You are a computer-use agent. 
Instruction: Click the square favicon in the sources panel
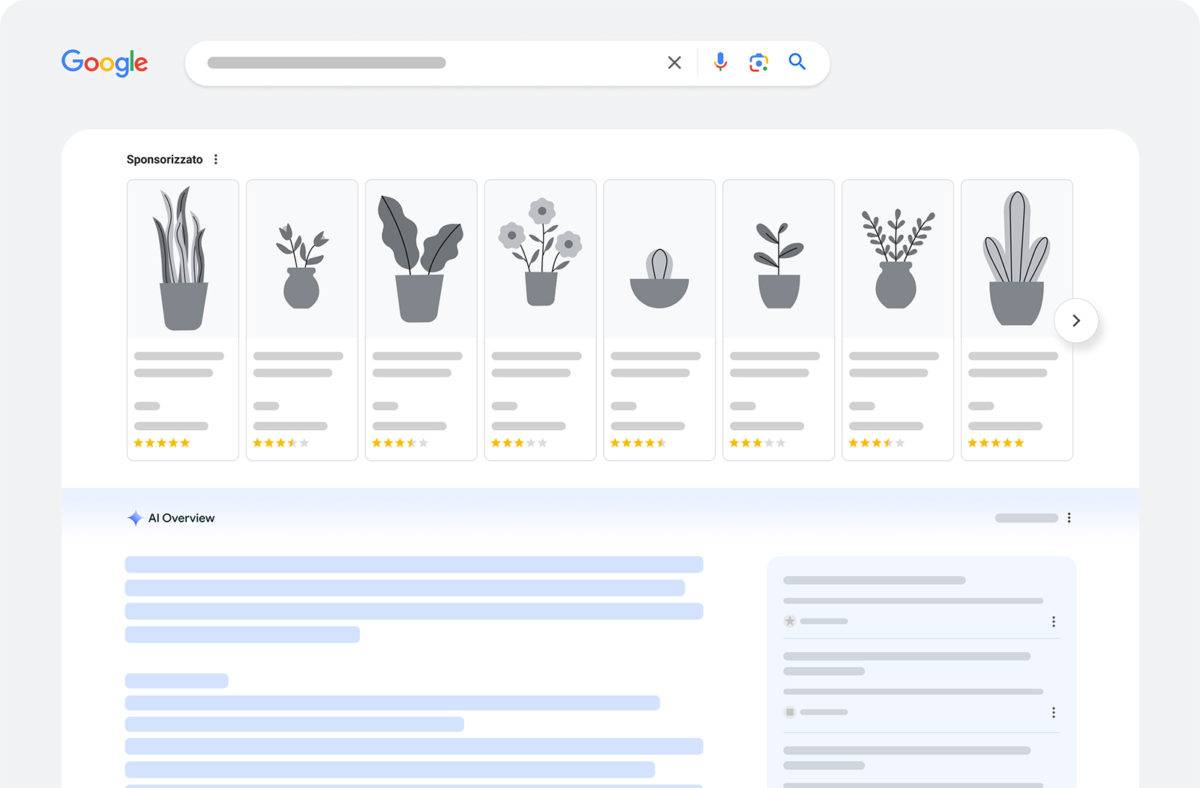pyautogui.click(x=790, y=712)
